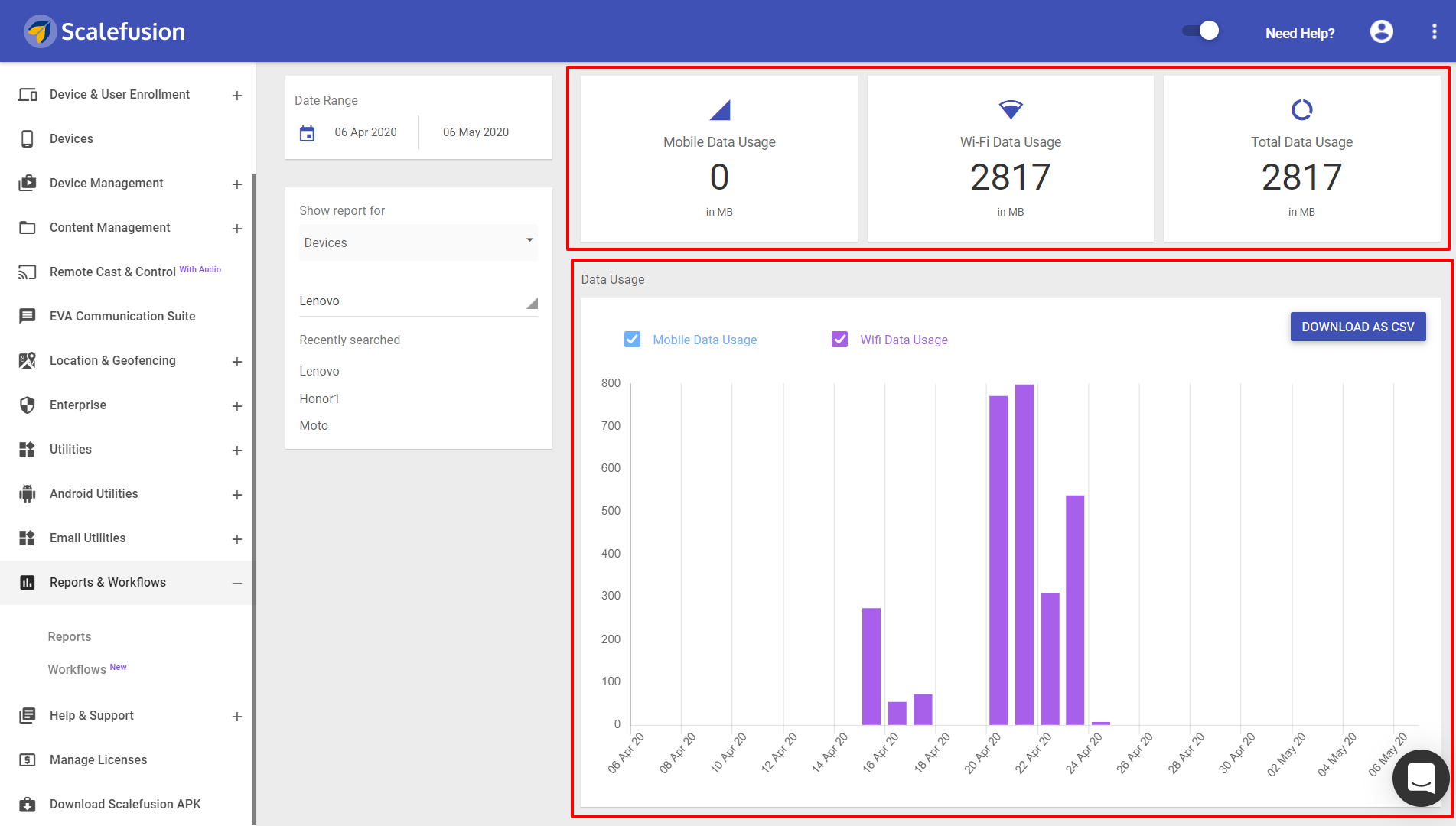Toggle the switch in the top header
Image resolution: width=1456 pixels, height=826 pixels.
(1200, 31)
